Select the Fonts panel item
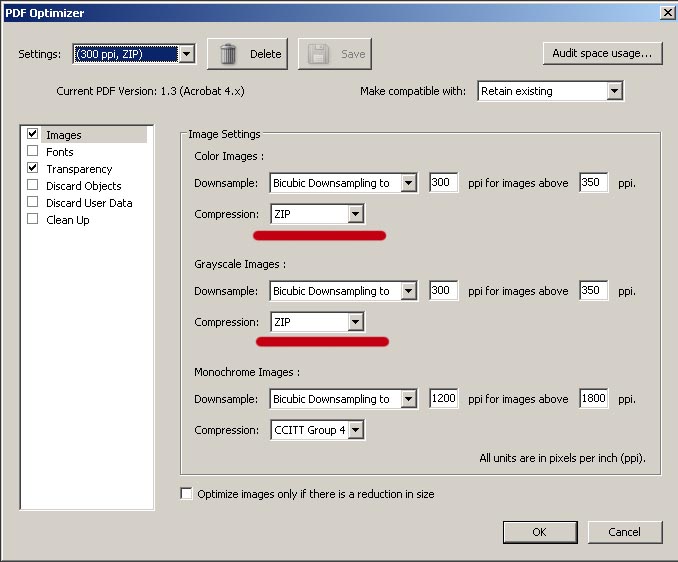 pos(60,152)
